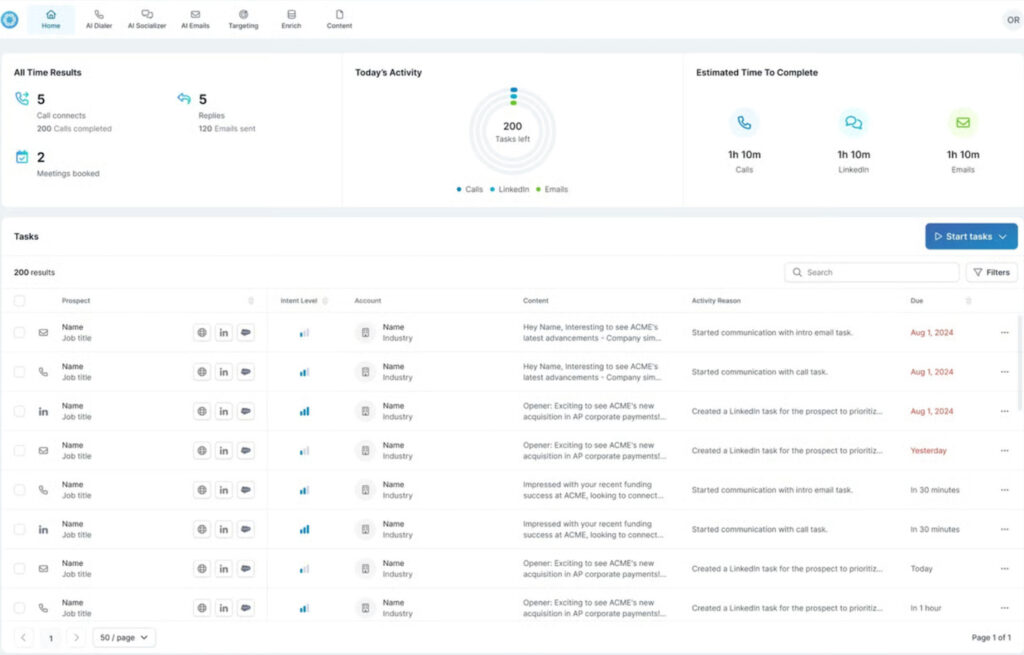This screenshot has width=1024, height=655.
Task: Check the LinkedIn task row due In 30 minutes
Action: tap(20, 530)
